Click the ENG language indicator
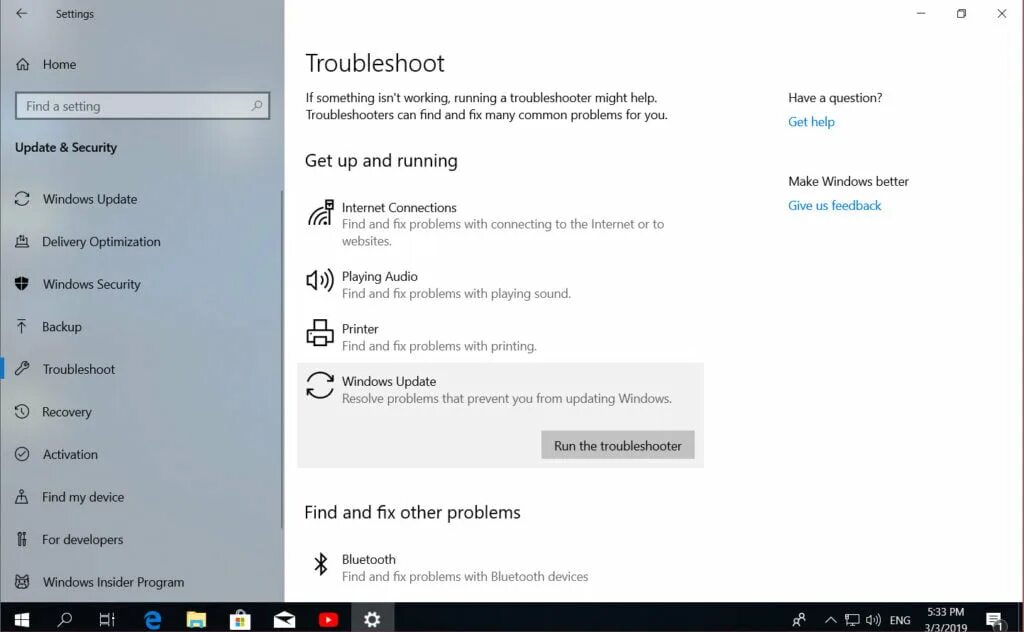 pyautogui.click(x=900, y=620)
